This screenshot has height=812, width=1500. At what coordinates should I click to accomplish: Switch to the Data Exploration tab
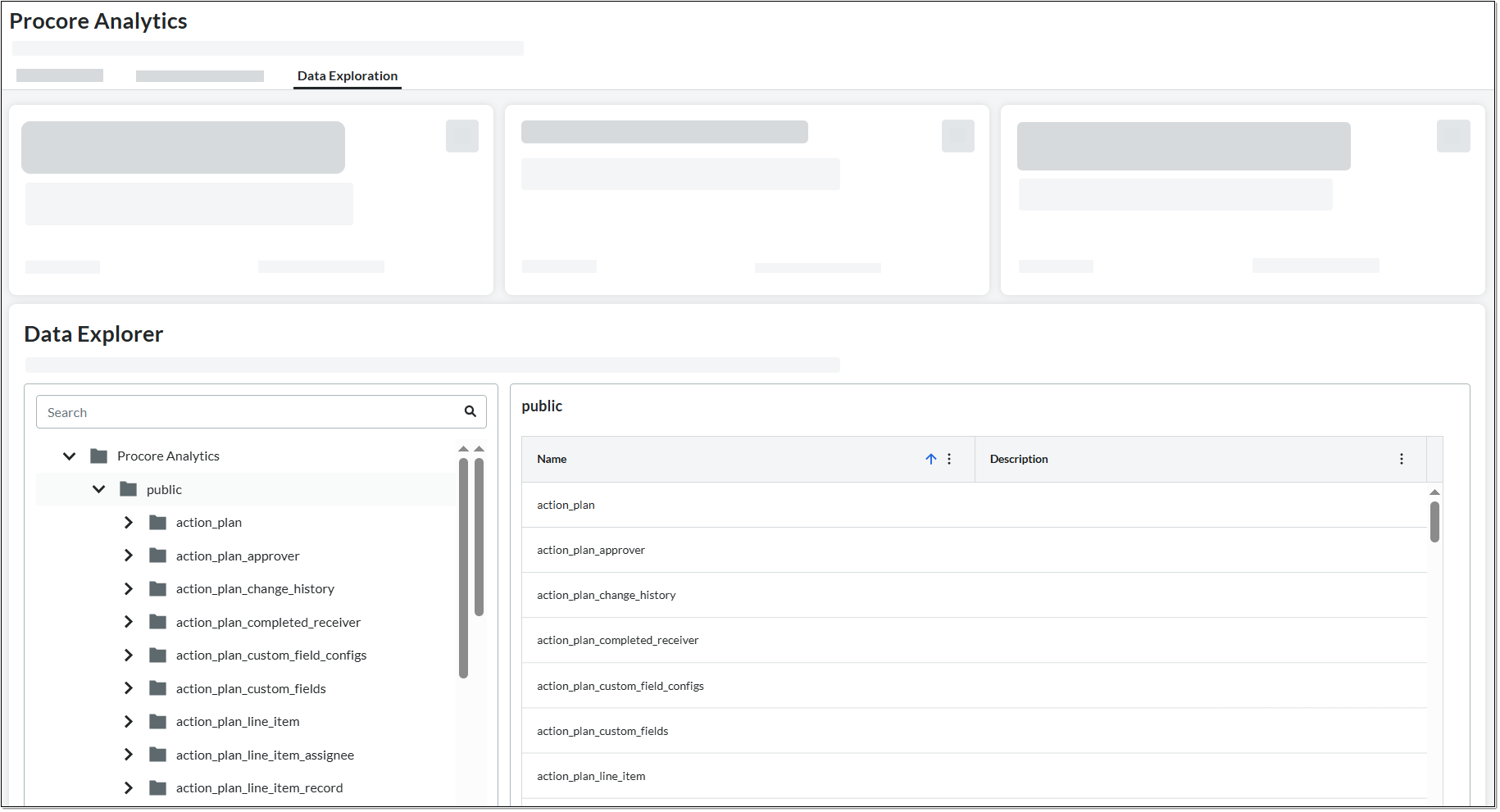(x=348, y=75)
